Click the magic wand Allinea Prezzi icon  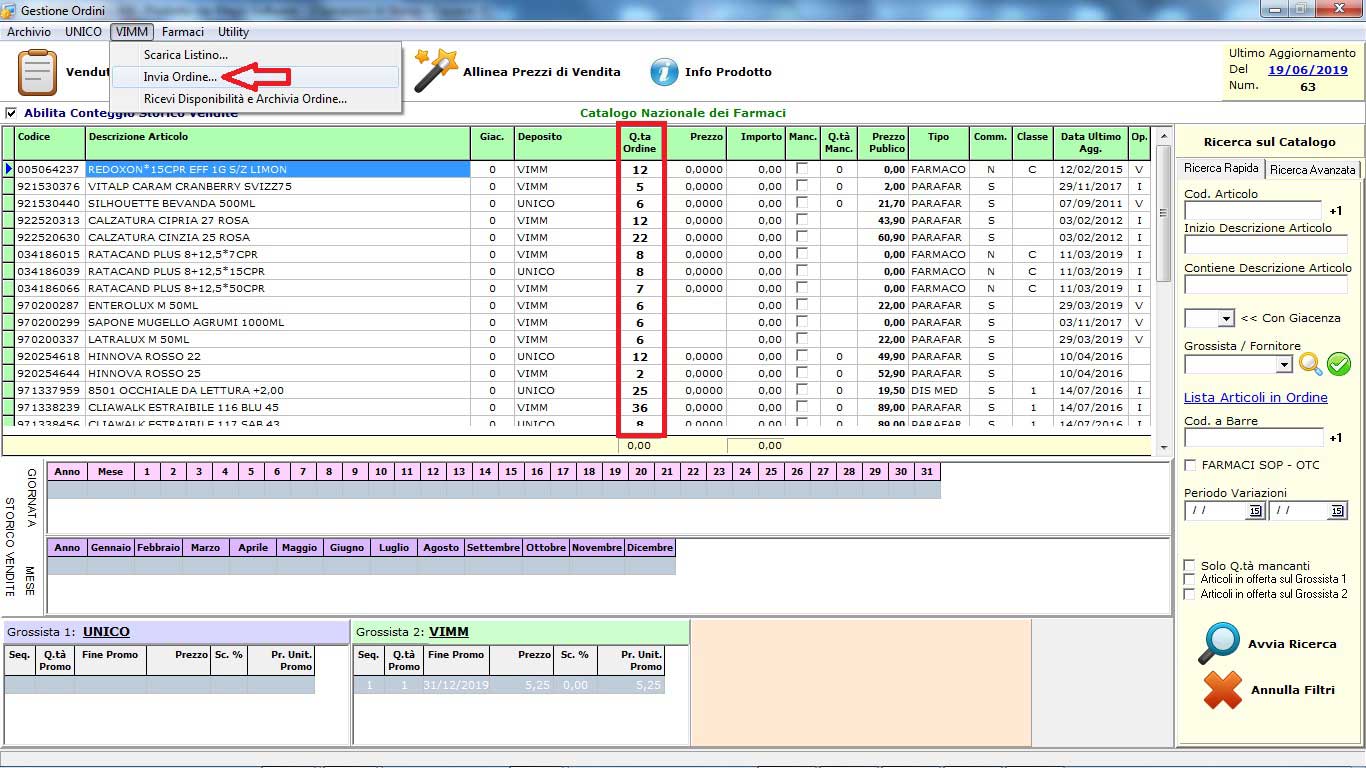pos(436,70)
